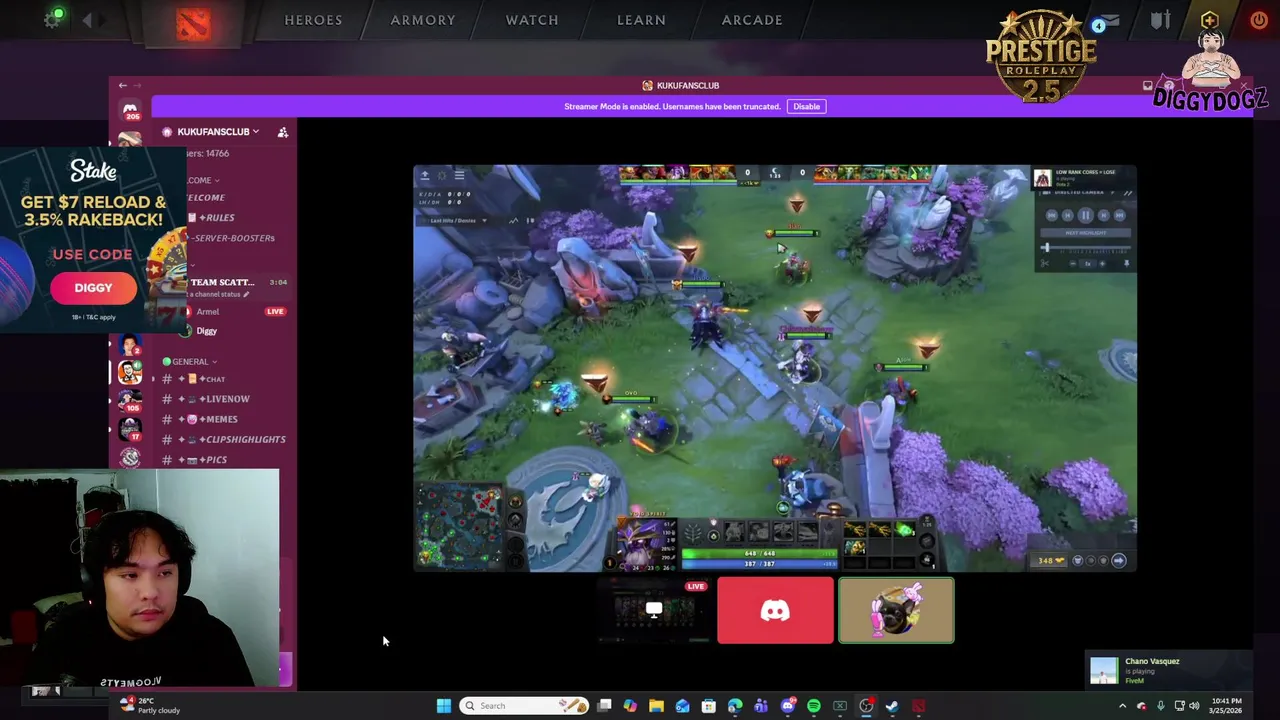Open Dota 2 settings gear icon
This screenshot has width=1280, height=720.
[x=53, y=19]
